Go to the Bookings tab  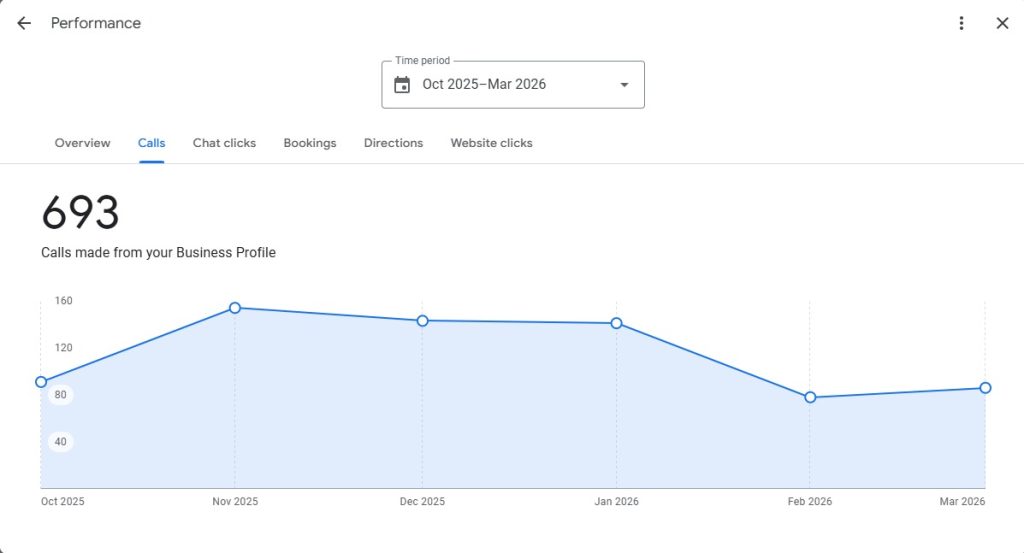pos(309,143)
